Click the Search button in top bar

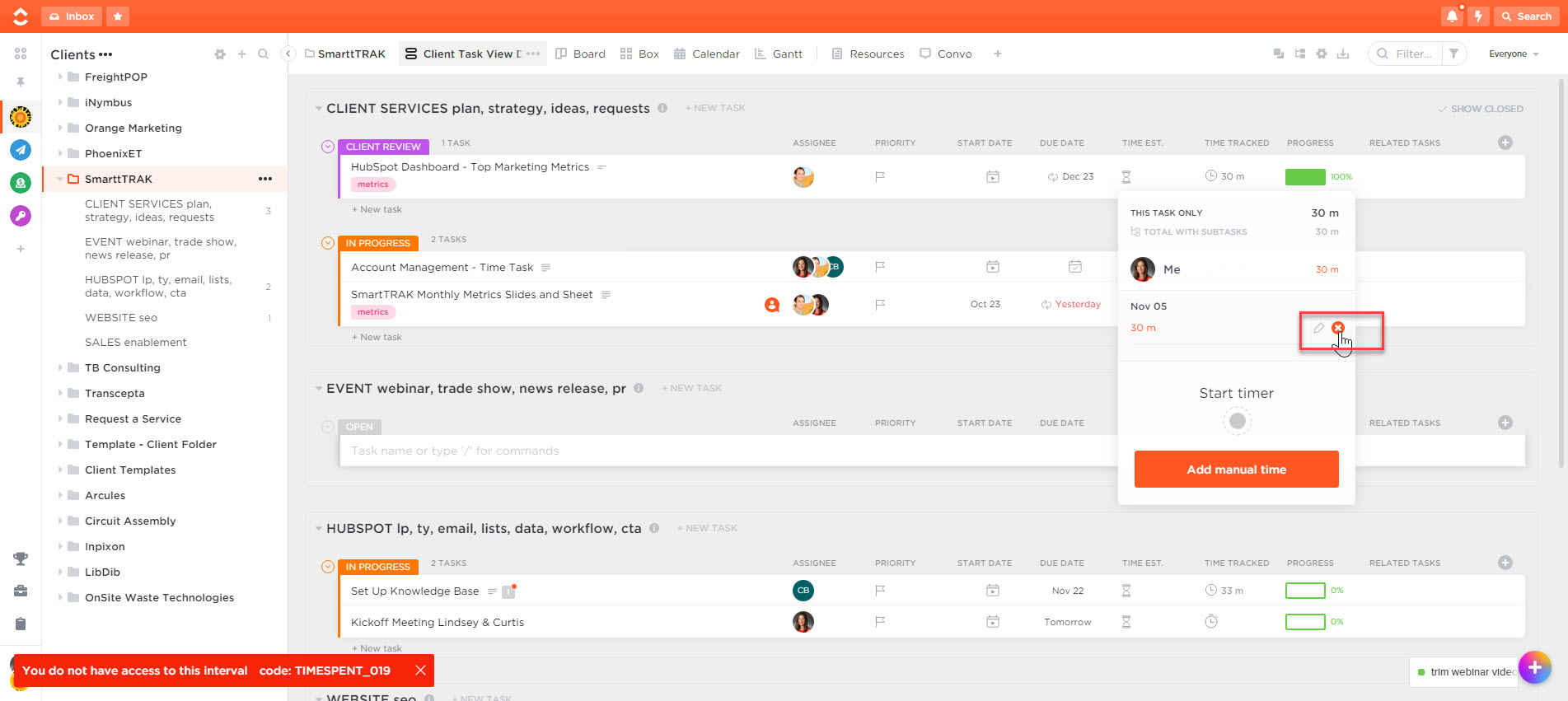(x=1527, y=16)
